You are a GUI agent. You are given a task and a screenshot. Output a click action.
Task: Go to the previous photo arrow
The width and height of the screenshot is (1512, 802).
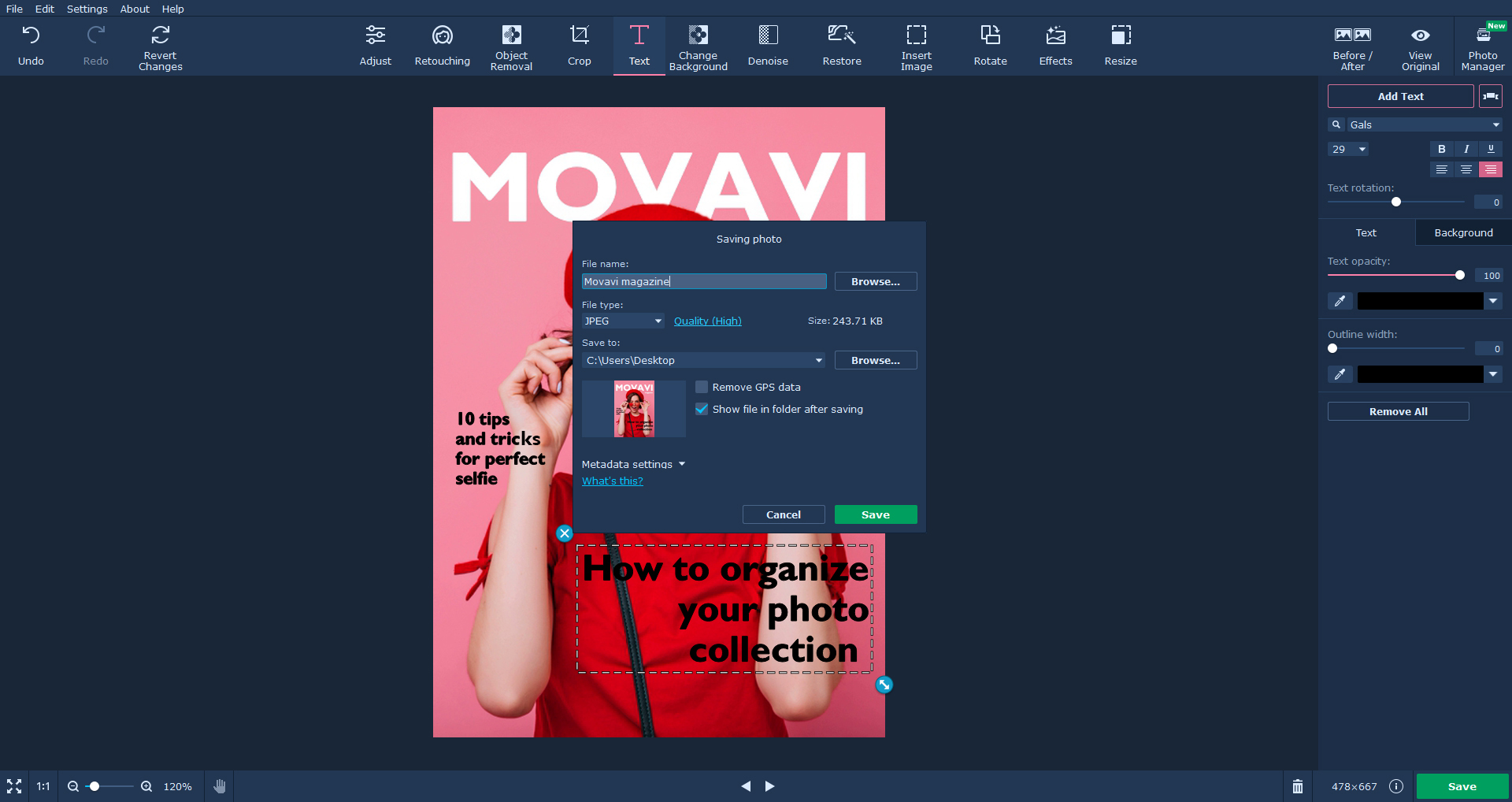click(746, 786)
